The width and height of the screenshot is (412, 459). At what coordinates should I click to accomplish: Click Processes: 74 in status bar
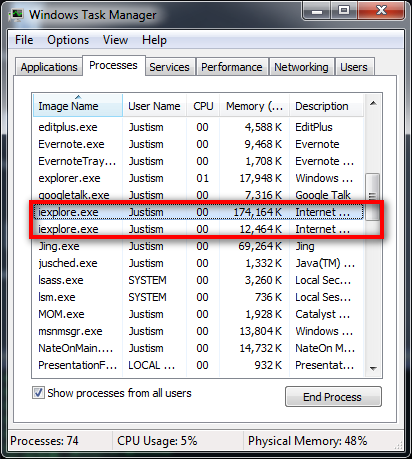pos(44,441)
